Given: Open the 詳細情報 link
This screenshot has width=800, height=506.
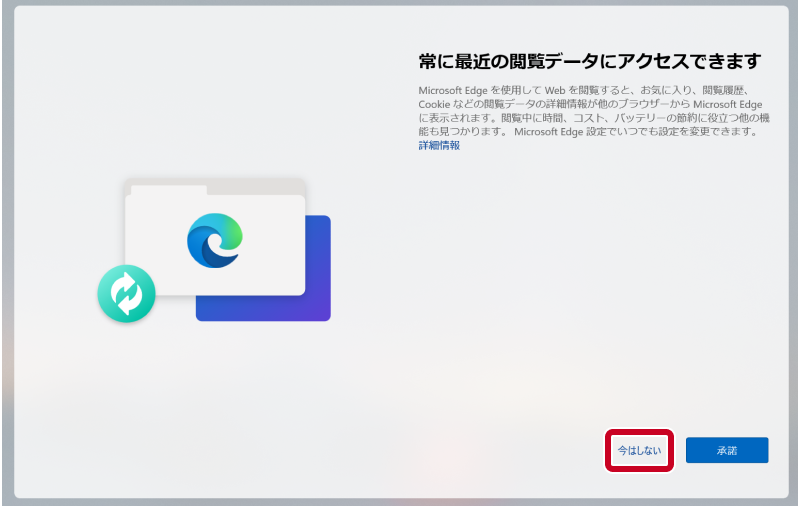Looking at the screenshot, I should click(x=439, y=145).
